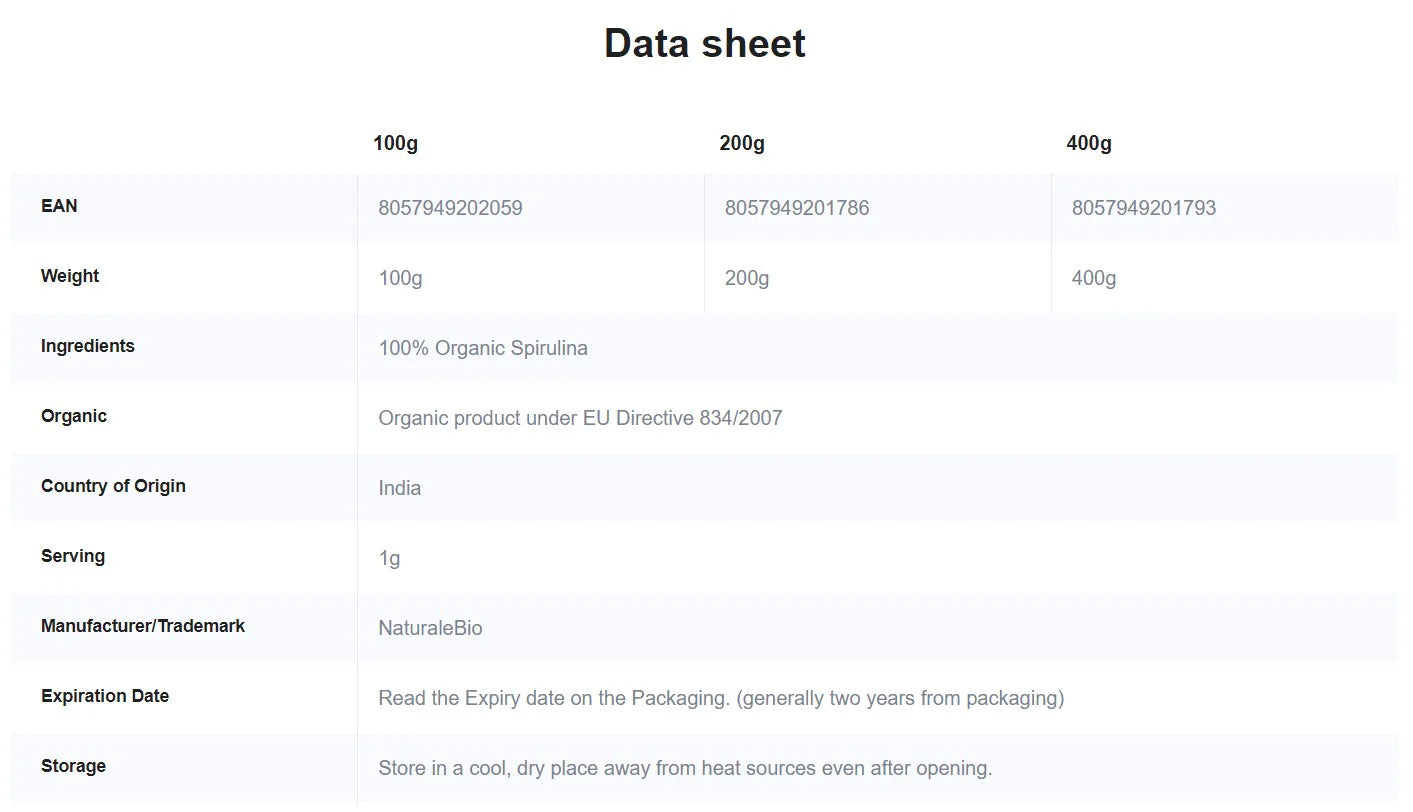Click the Weight row label
Screen dimensions: 1413x812
tap(70, 276)
